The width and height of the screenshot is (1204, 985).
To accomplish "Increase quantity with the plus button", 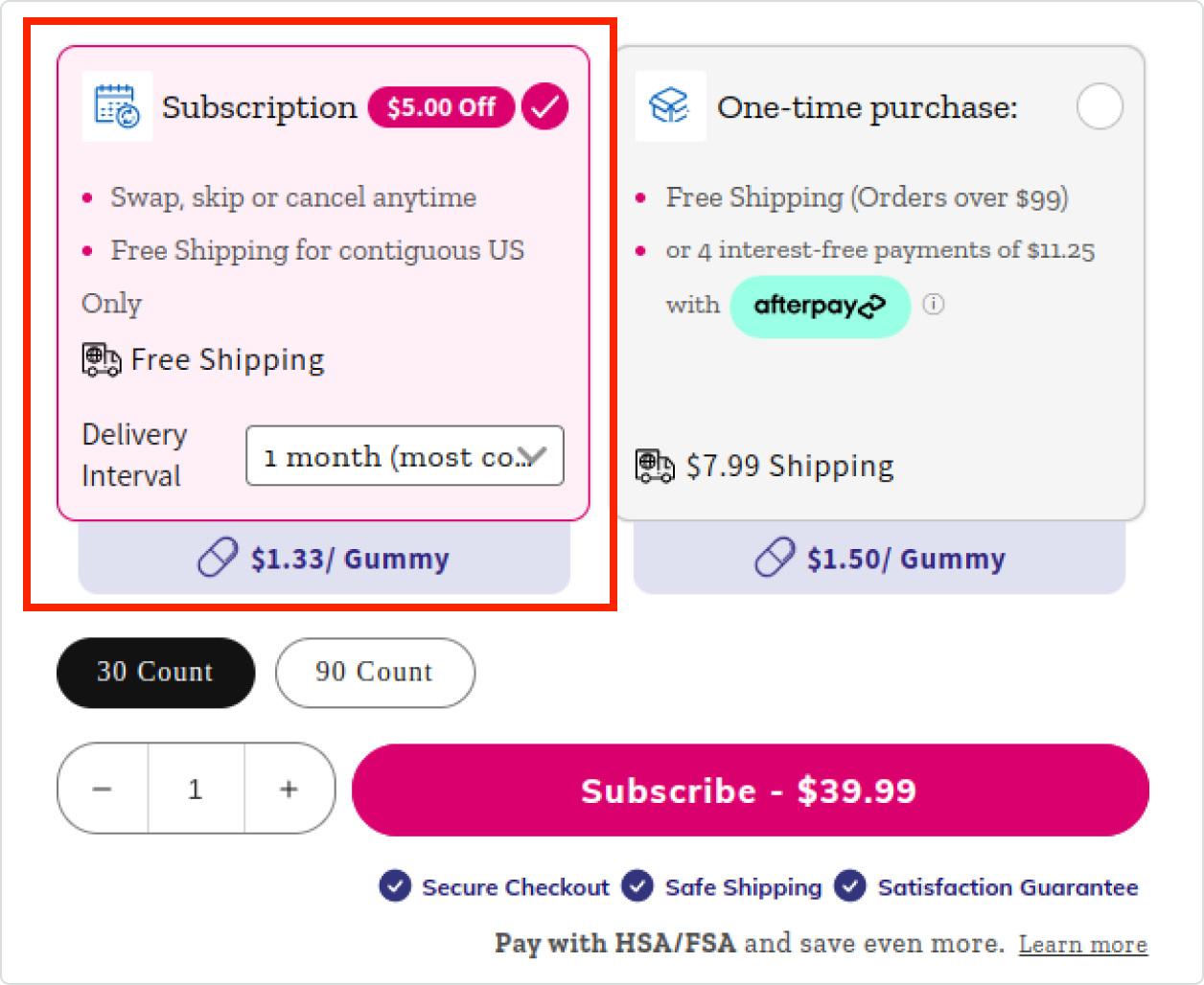I will [289, 789].
